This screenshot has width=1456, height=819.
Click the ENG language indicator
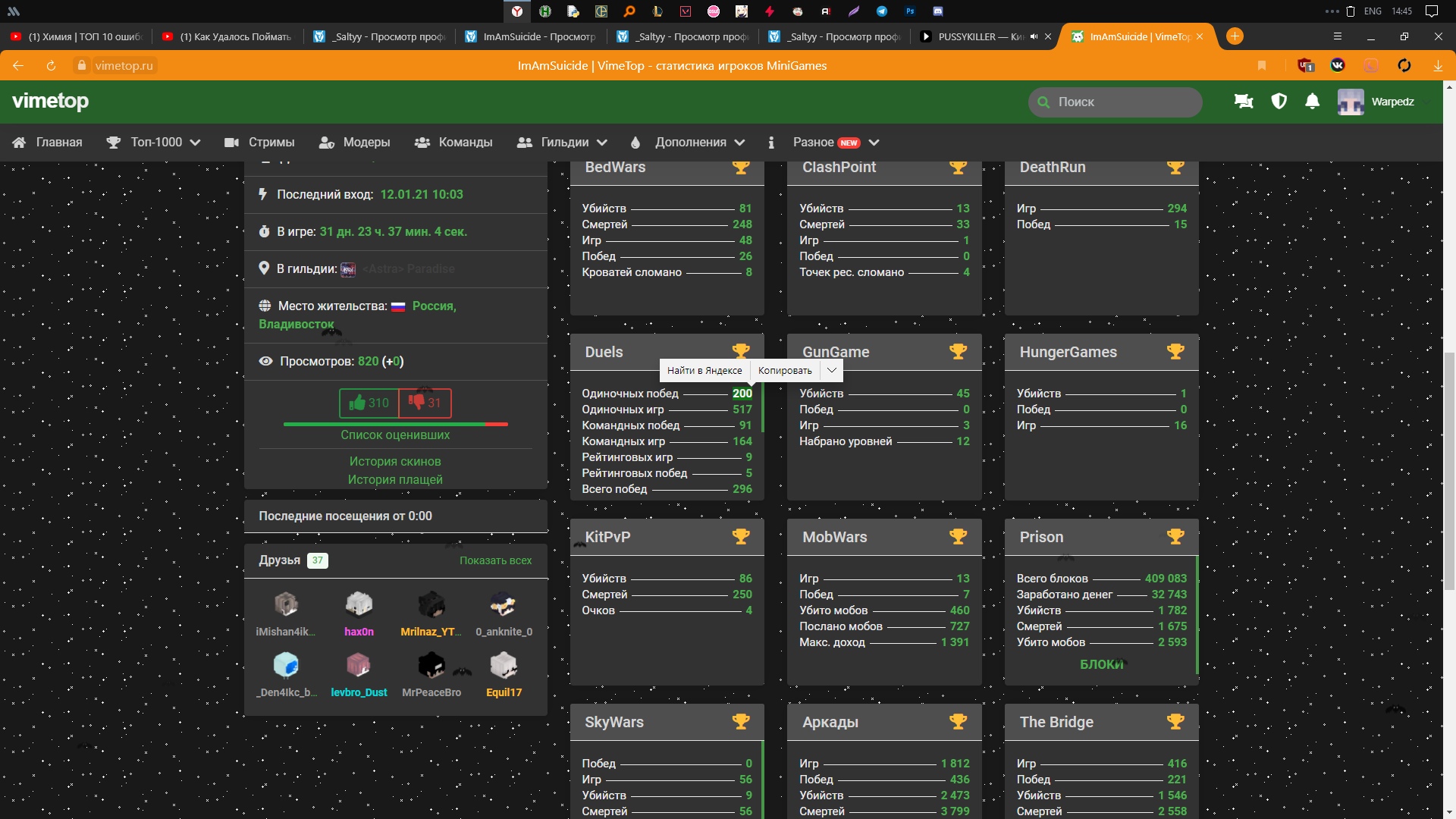(x=1373, y=11)
